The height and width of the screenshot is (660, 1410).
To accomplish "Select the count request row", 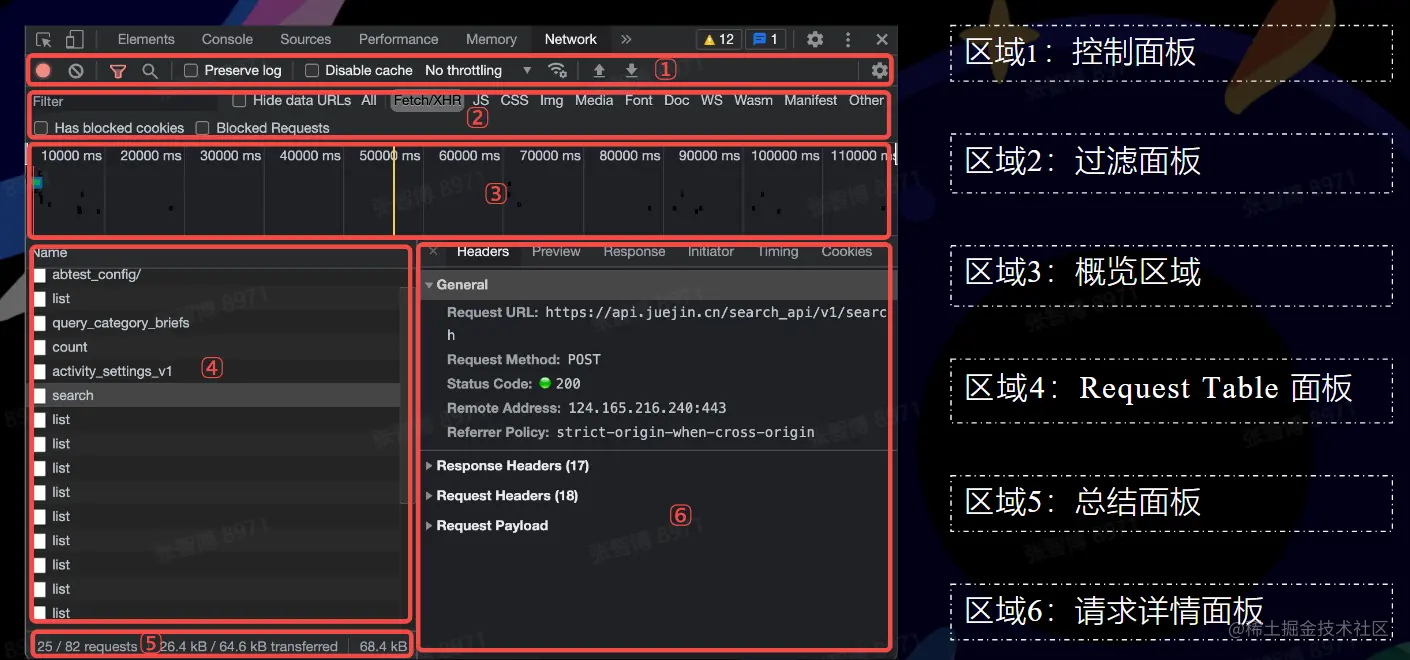I will [x=217, y=347].
